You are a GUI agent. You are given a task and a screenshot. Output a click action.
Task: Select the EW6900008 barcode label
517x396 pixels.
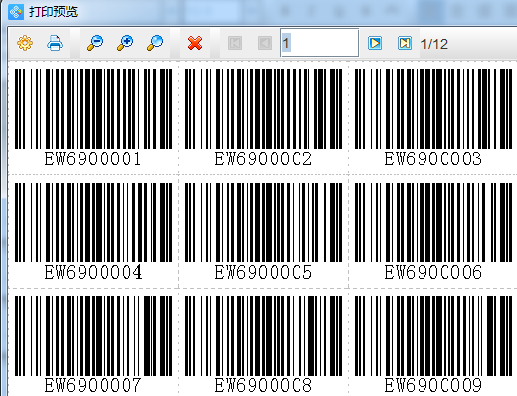coord(263,345)
